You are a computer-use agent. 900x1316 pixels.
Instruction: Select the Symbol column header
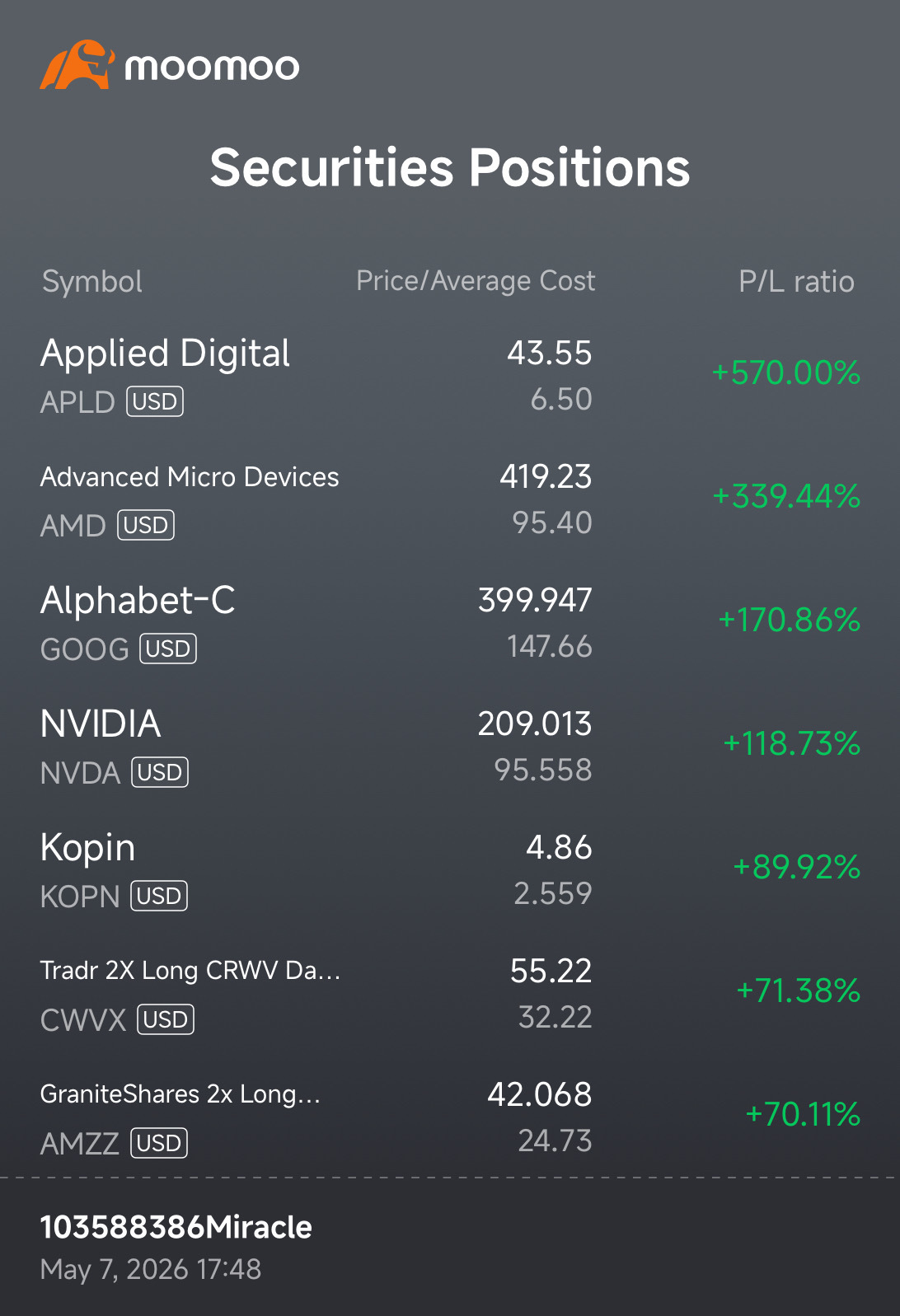tap(92, 282)
